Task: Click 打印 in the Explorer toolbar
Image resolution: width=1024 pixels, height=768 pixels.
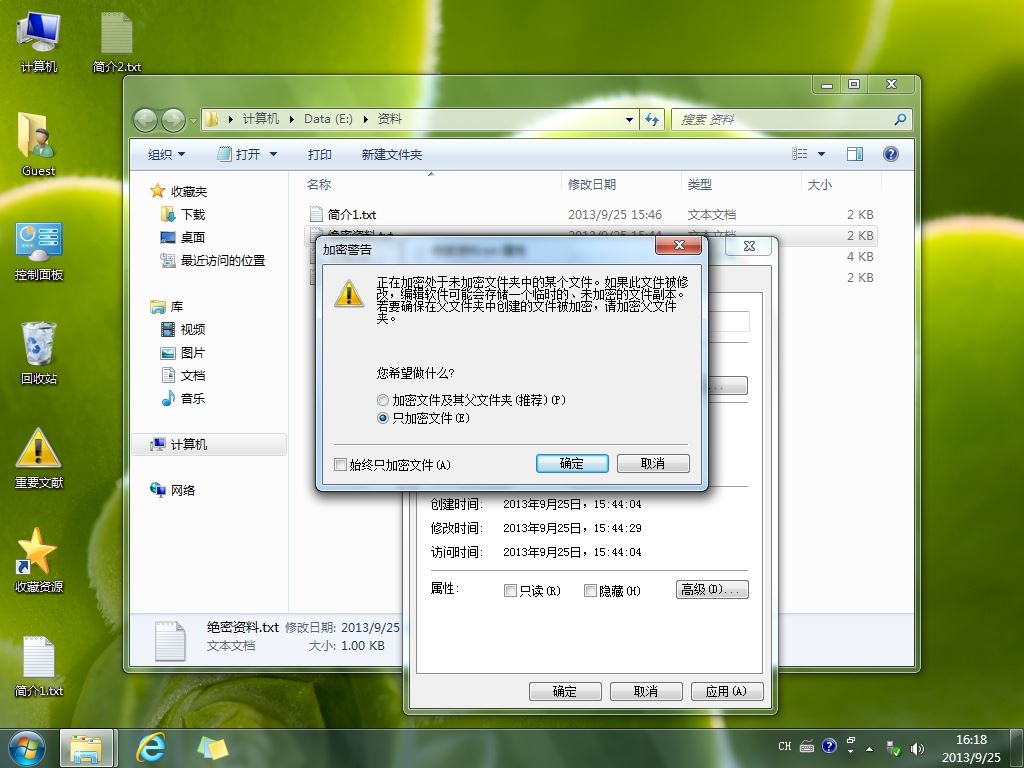Action: pos(319,155)
